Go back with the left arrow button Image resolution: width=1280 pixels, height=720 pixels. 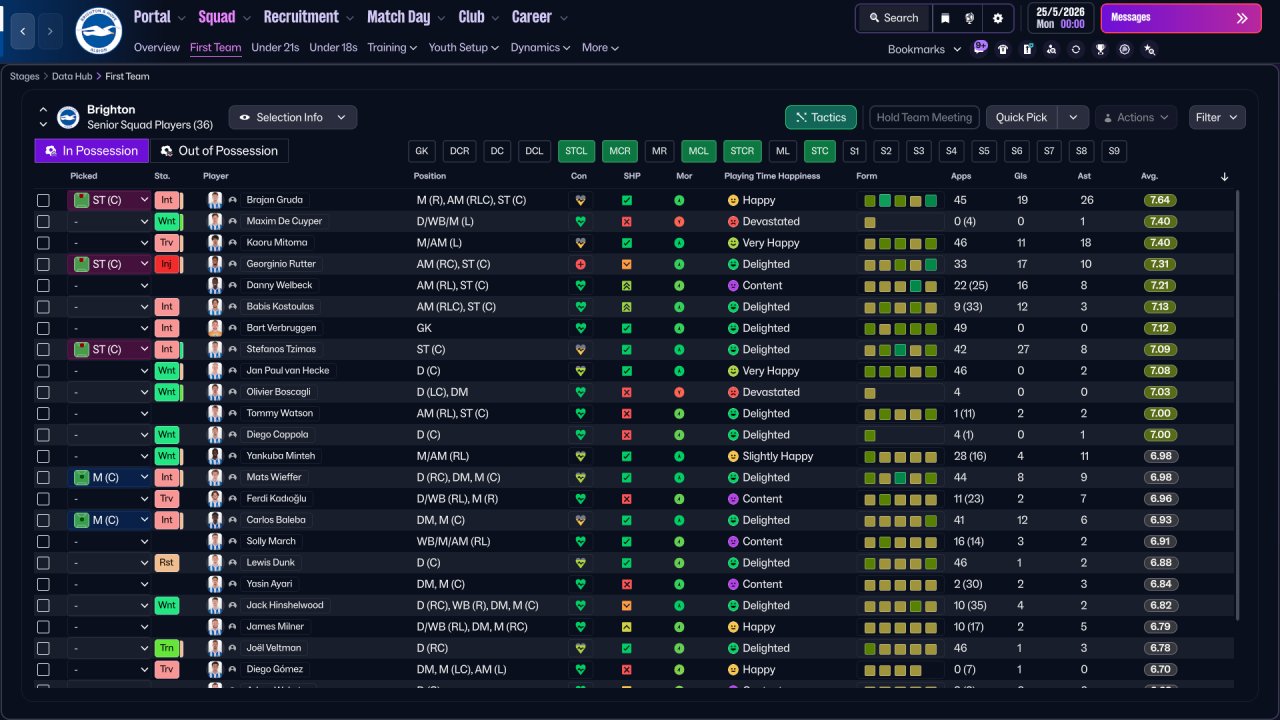point(24,31)
